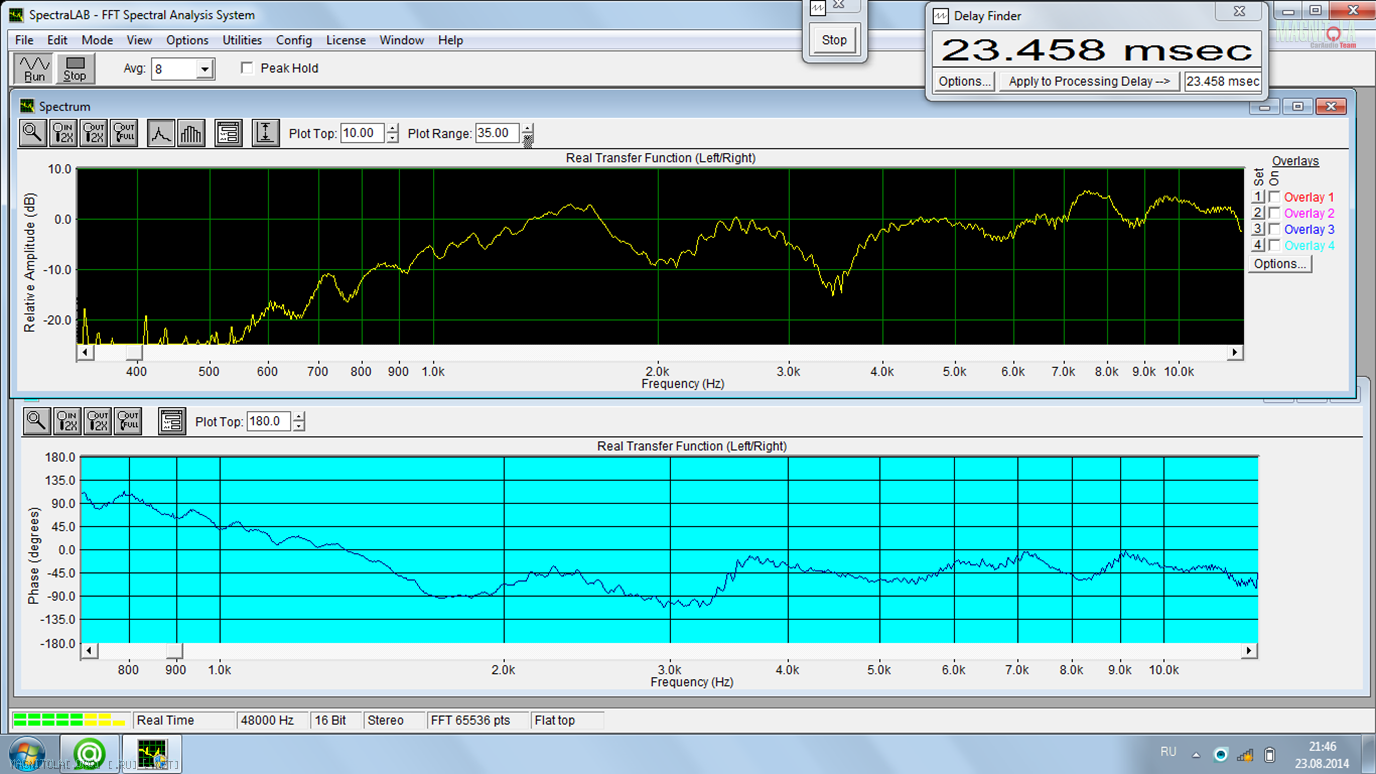Show hidden tray icons arrow

tap(1196, 754)
